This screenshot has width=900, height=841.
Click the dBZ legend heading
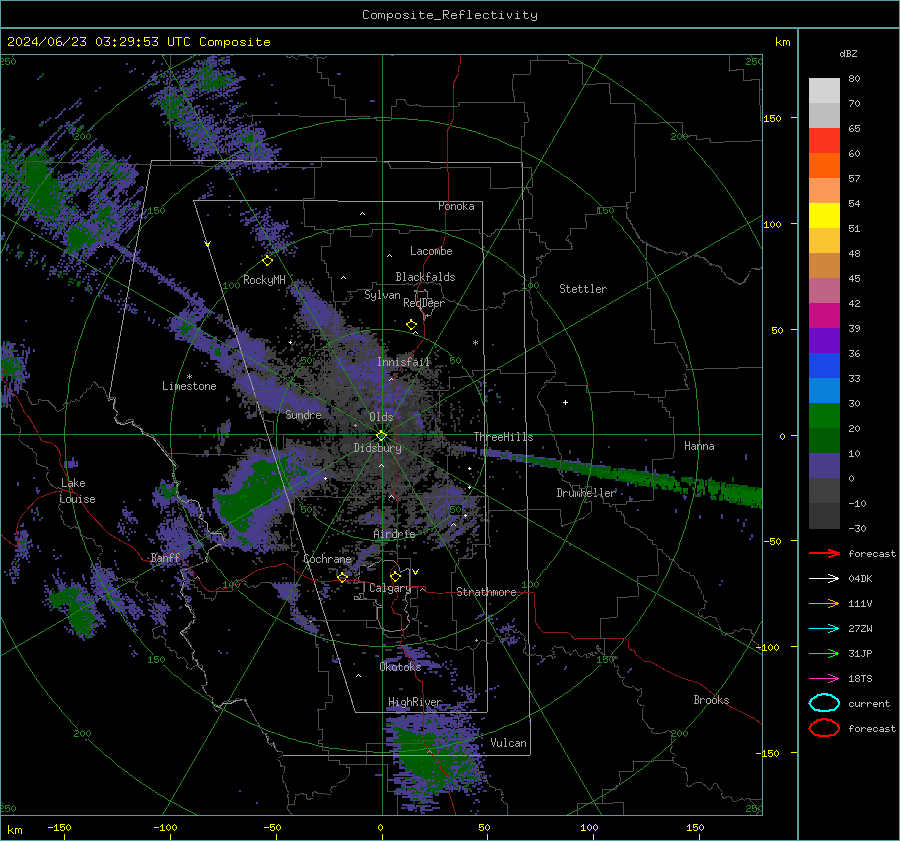coord(848,53)
